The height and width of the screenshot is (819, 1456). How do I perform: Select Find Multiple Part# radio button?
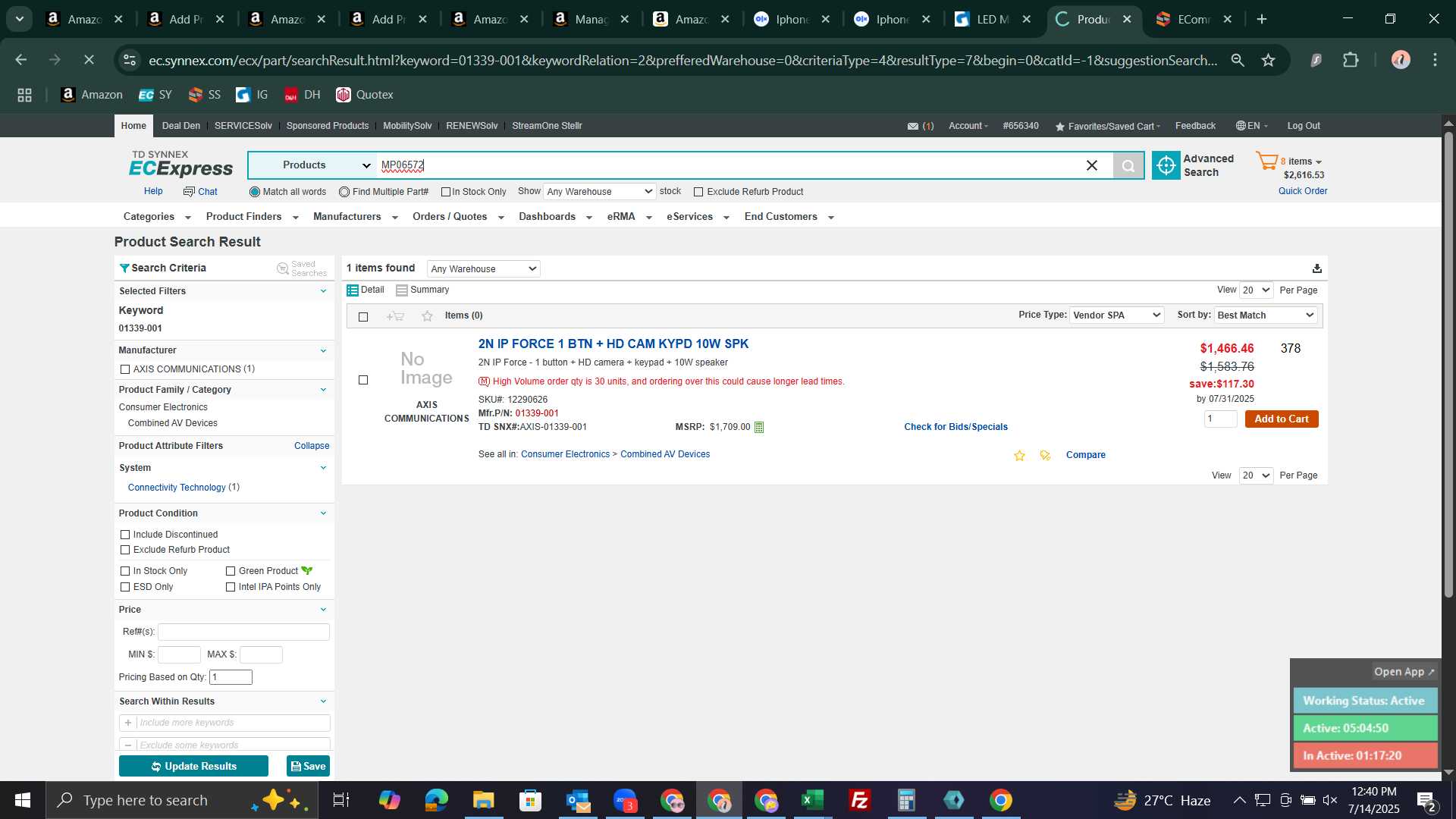(344, 192)
